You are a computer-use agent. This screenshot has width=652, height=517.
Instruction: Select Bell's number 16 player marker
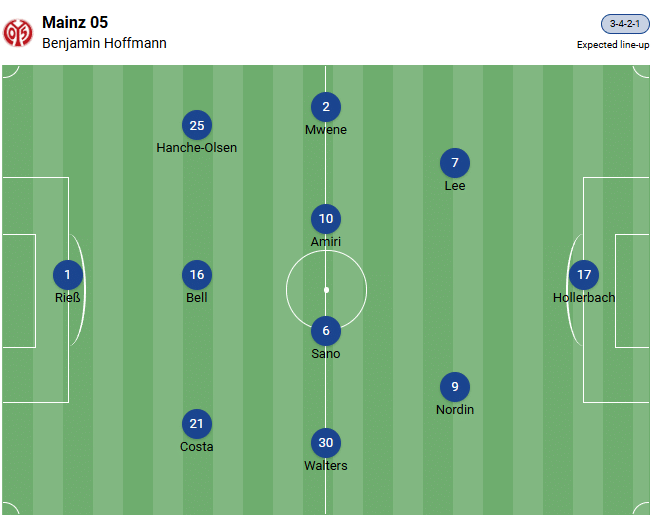[197, 275]
